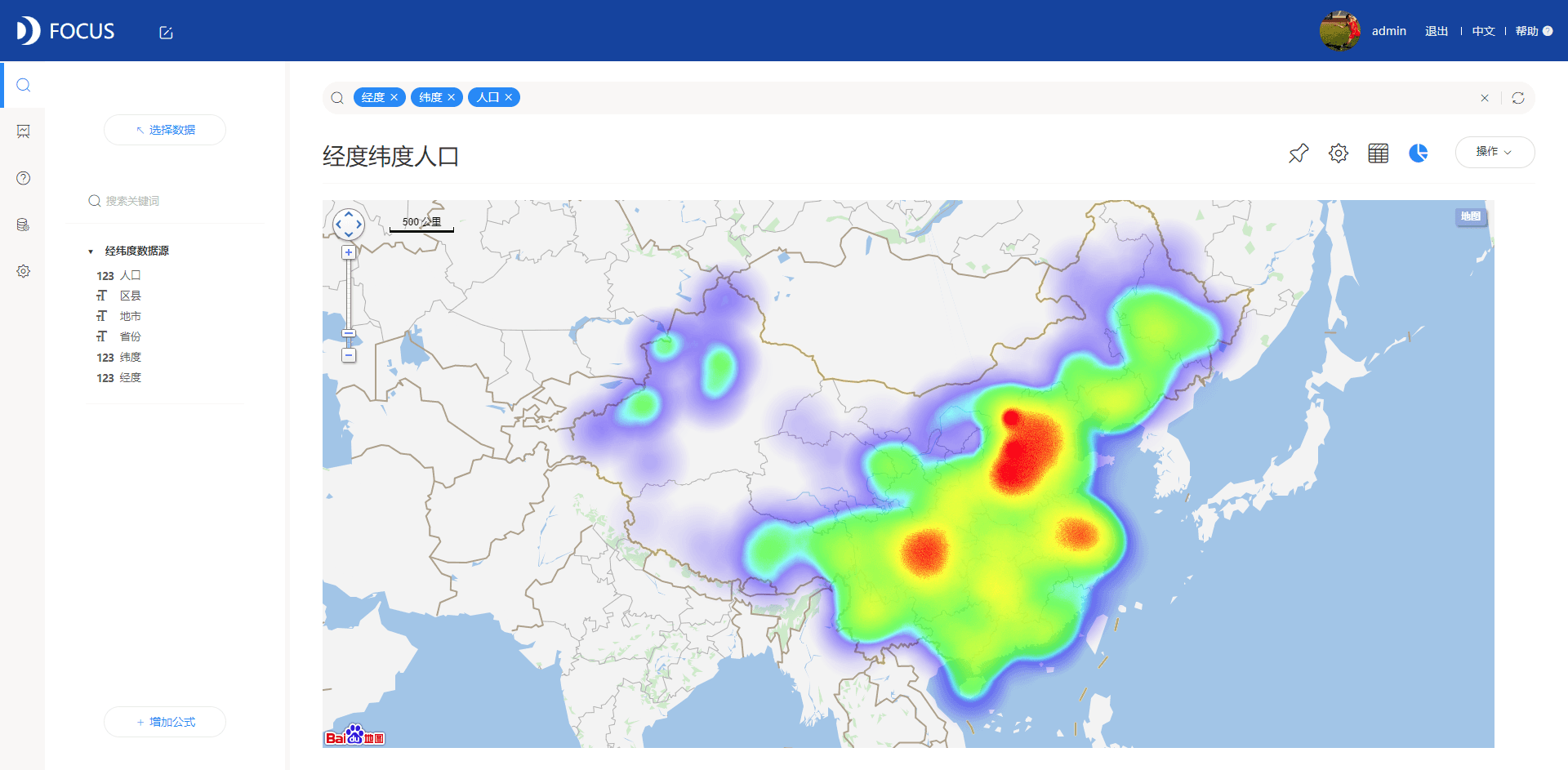Click the 经度 tag label in the search bar
Viewport: 1568px width, 770px height.
373,97
